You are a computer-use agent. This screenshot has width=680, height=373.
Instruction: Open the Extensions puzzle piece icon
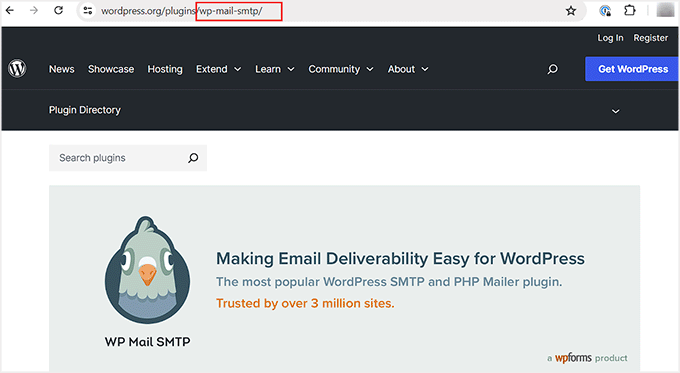pos(630,10)
